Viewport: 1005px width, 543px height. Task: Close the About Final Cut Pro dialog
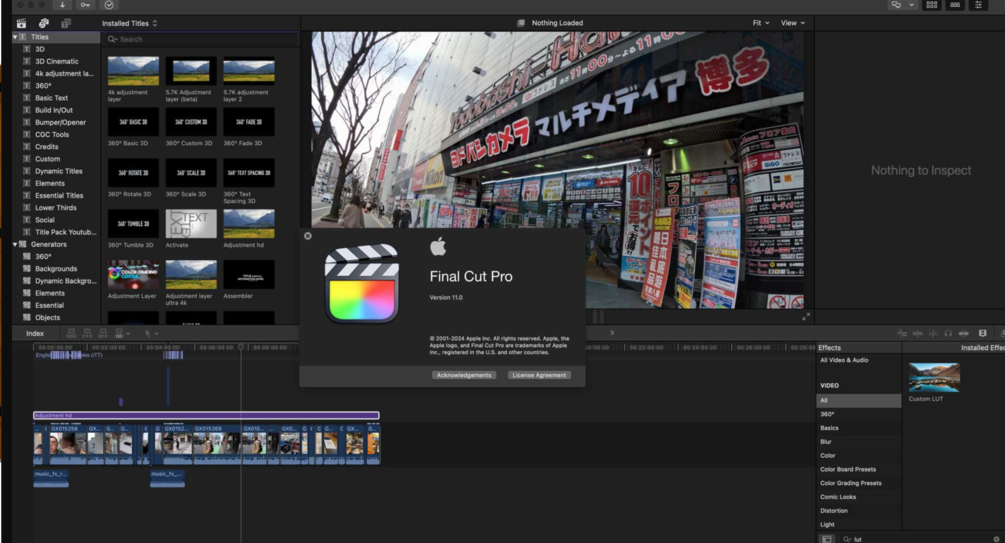[x=308, y=236]
